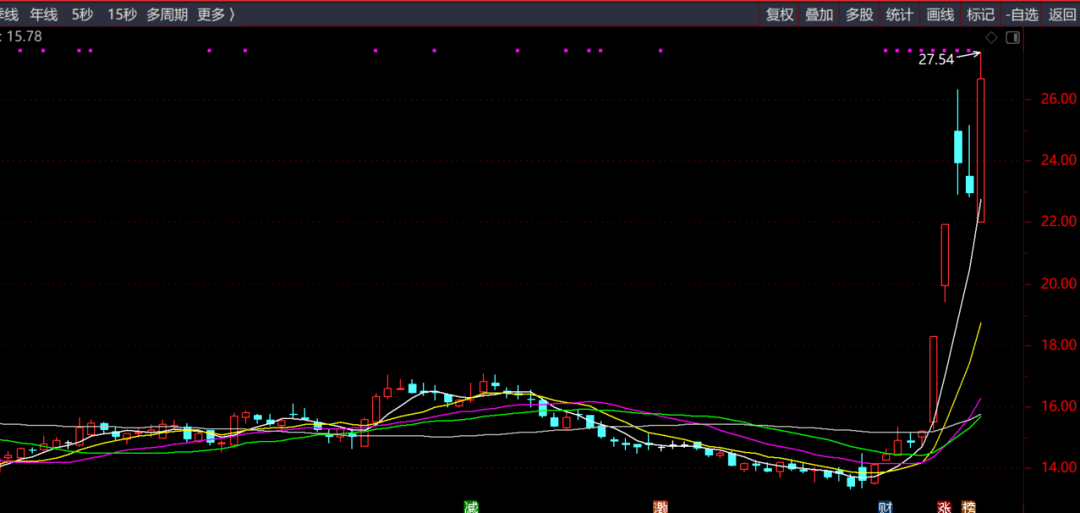The image size is (1080, 513).
Task: Open the 复权 price adjustment option
Action: click(780, 14)
